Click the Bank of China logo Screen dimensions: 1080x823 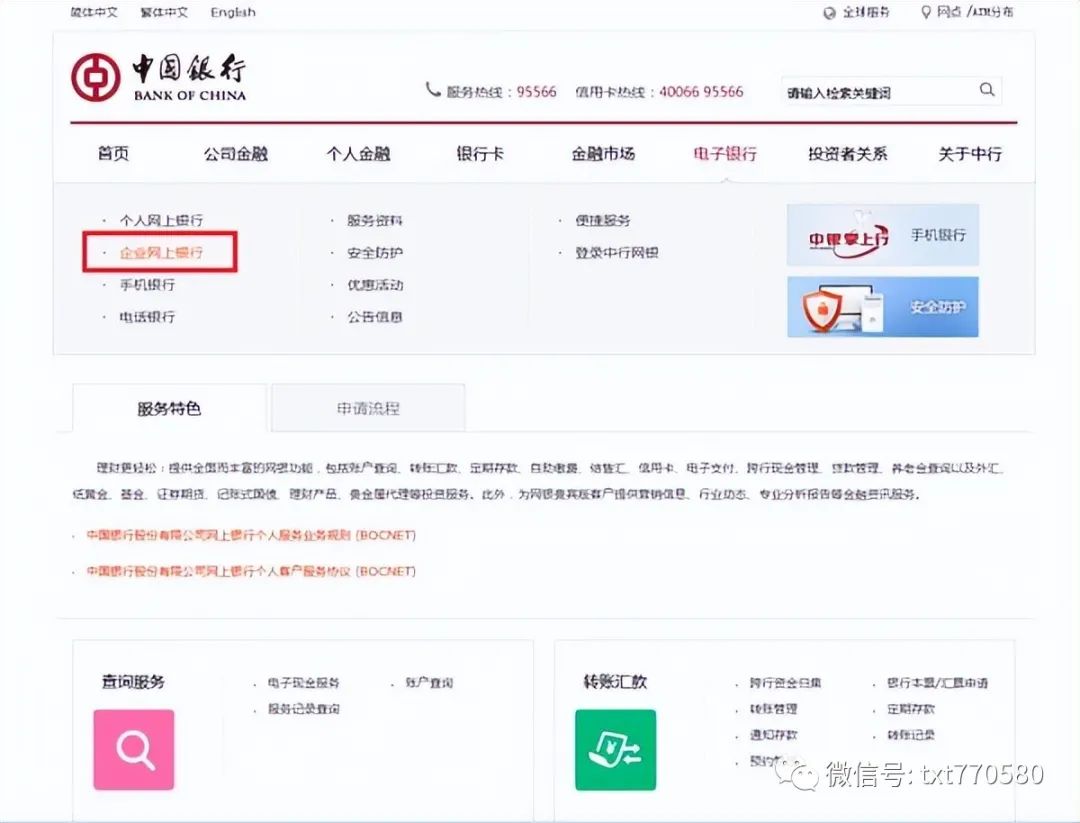pos(160,75)
